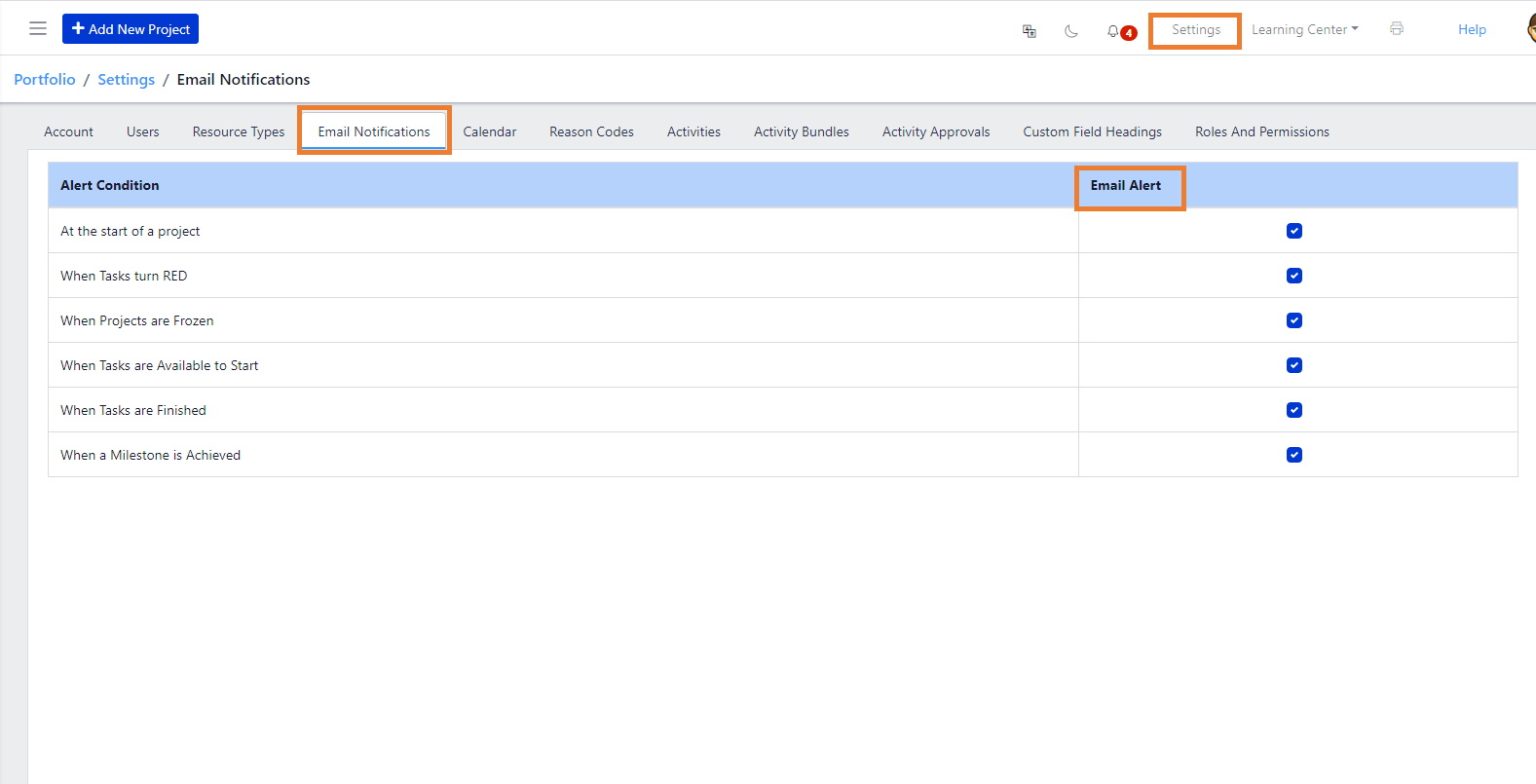Click 'At the start of a project' text
The width and height of the screenshot is (1536, 784).
click(x=130, y=231)
